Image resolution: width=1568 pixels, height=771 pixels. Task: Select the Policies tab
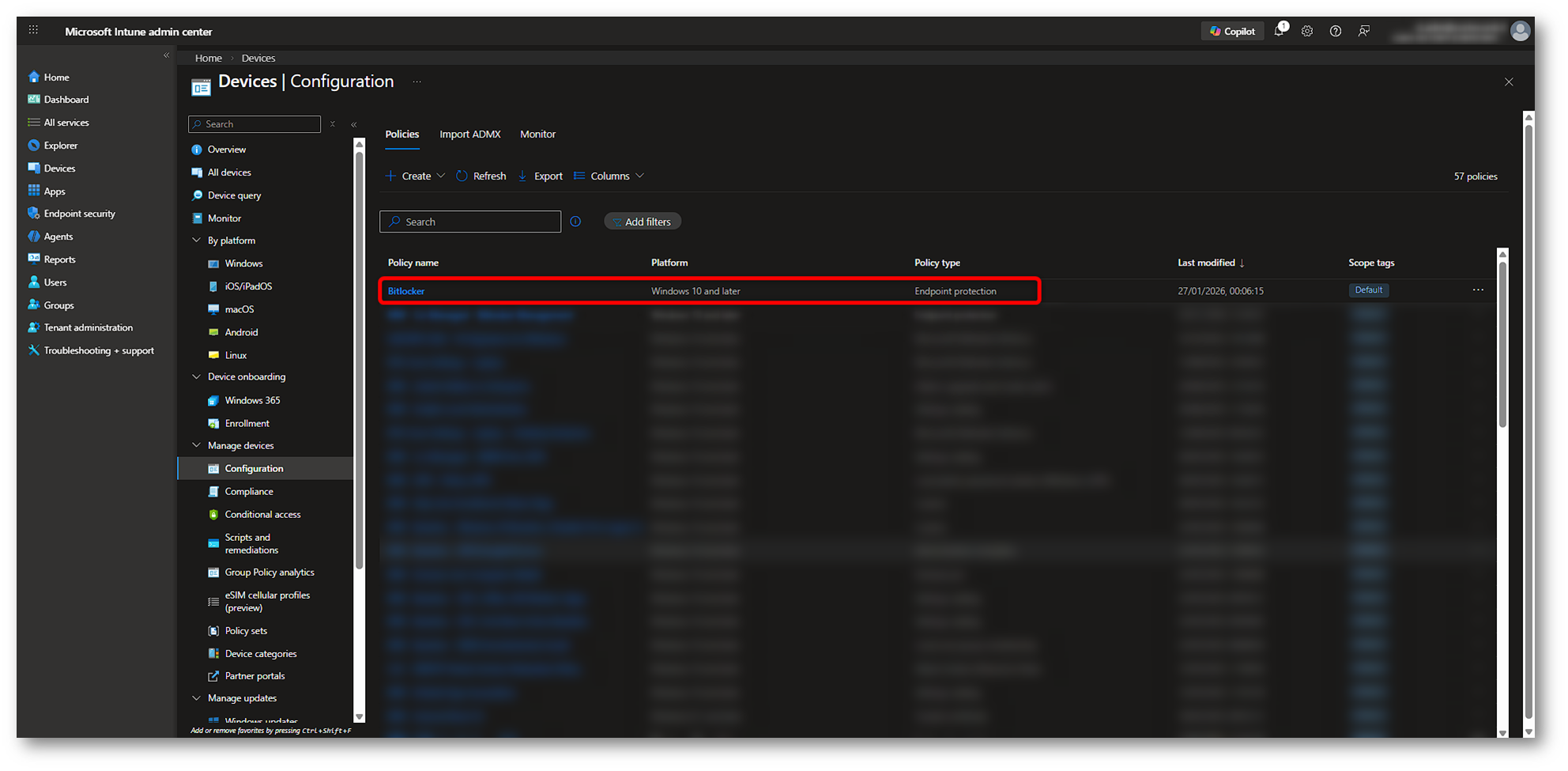402,134
